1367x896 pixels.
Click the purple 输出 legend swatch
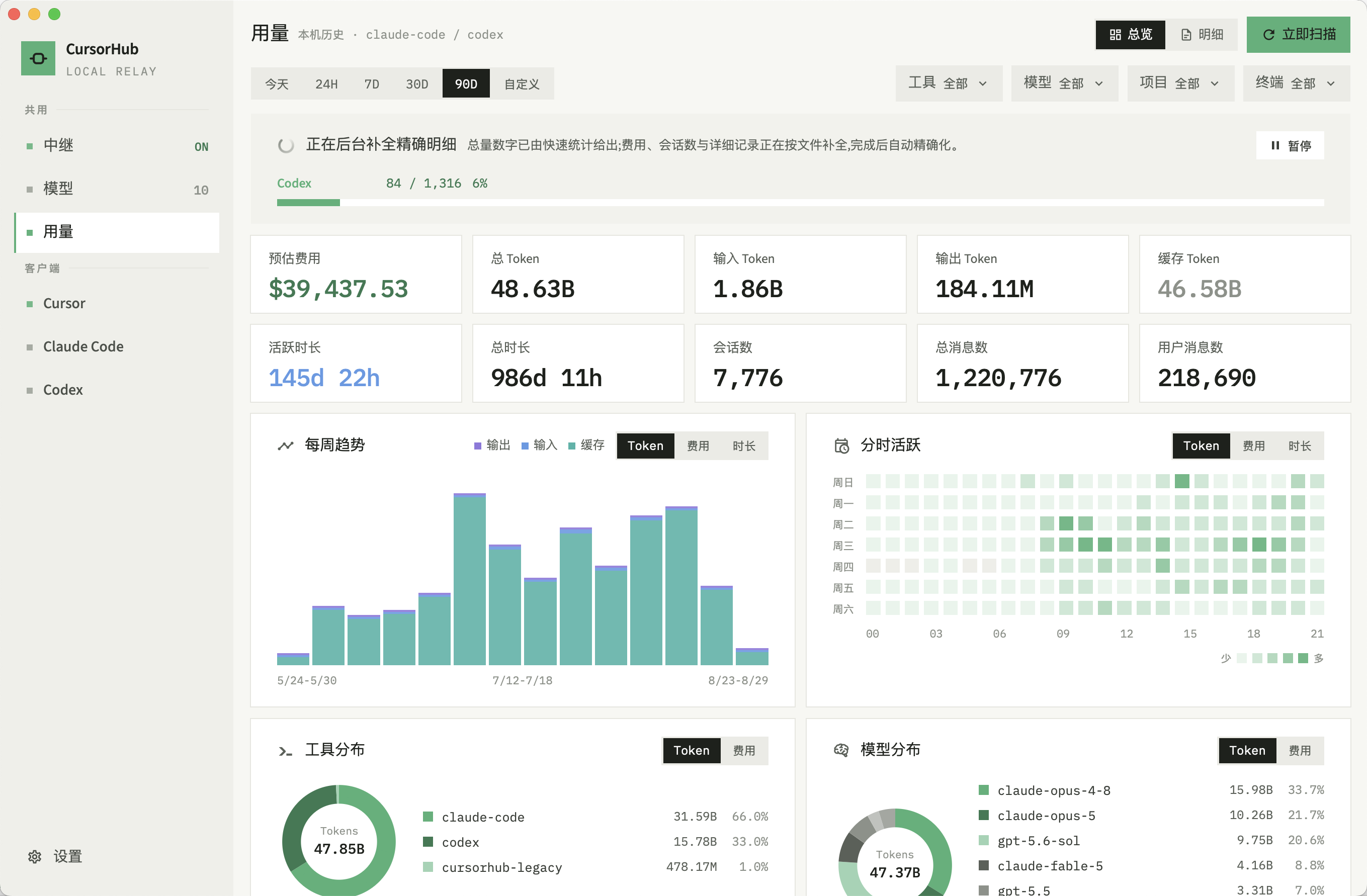(477, 445)
